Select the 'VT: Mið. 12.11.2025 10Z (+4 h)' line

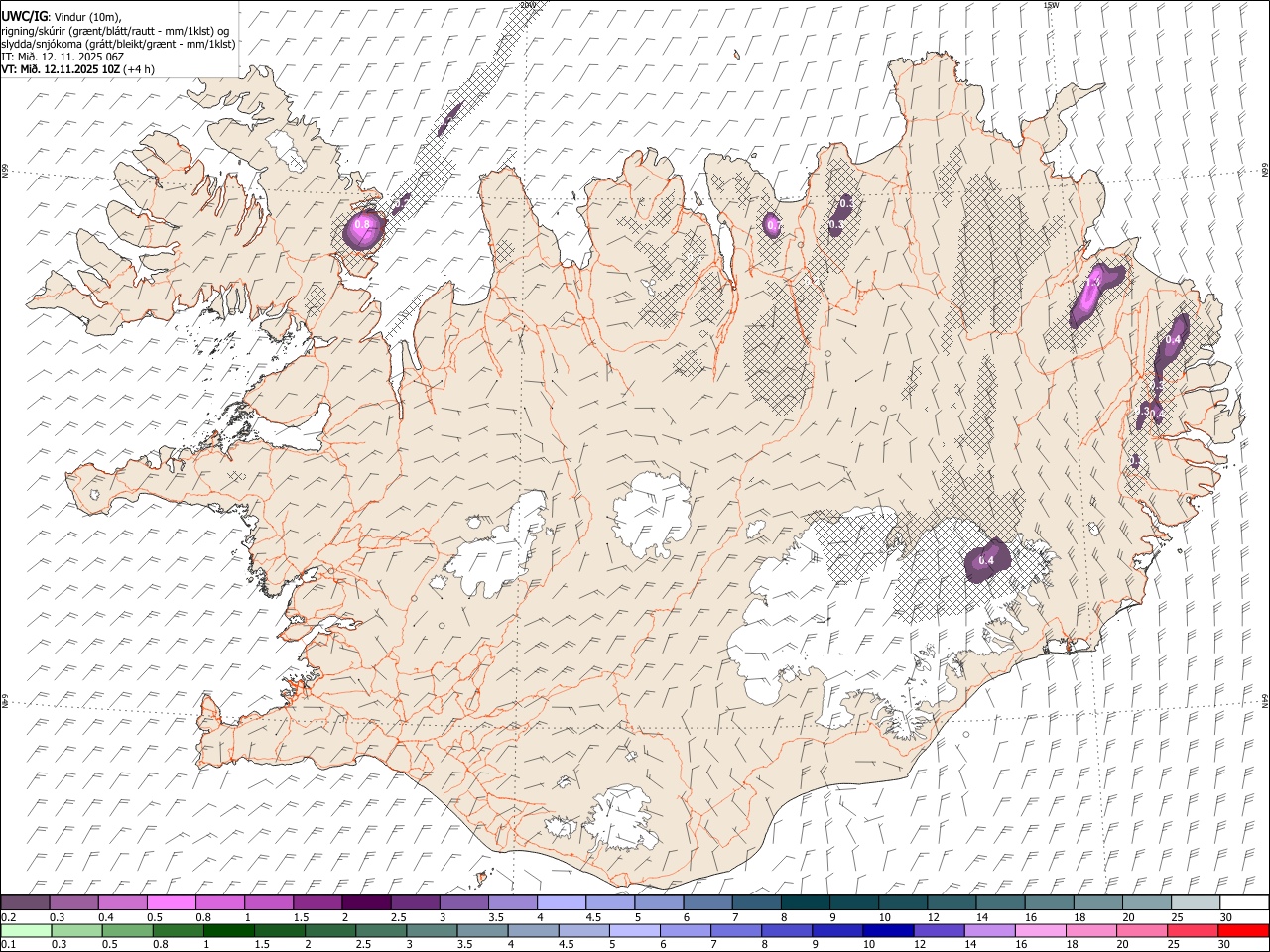coord(77,69)
